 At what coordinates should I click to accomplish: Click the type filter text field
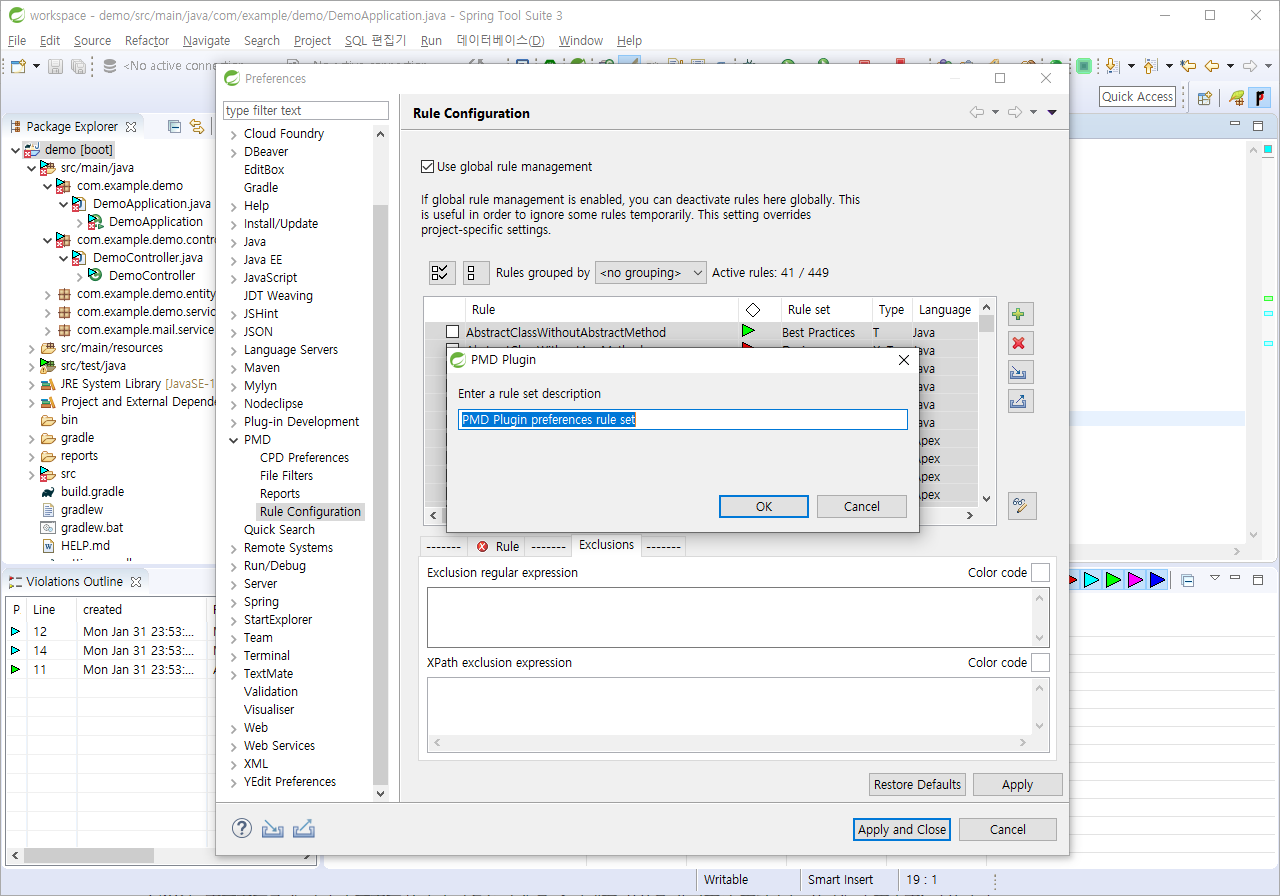pos(306,110)
